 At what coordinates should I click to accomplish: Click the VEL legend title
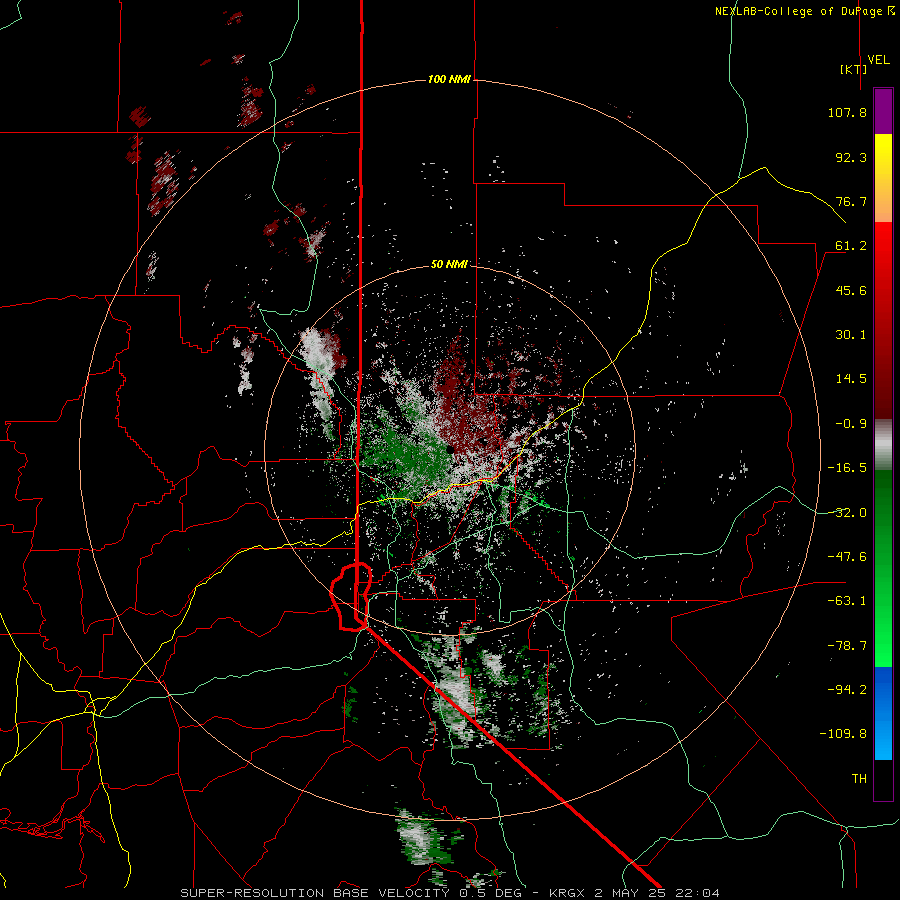(x=879, y=59)
